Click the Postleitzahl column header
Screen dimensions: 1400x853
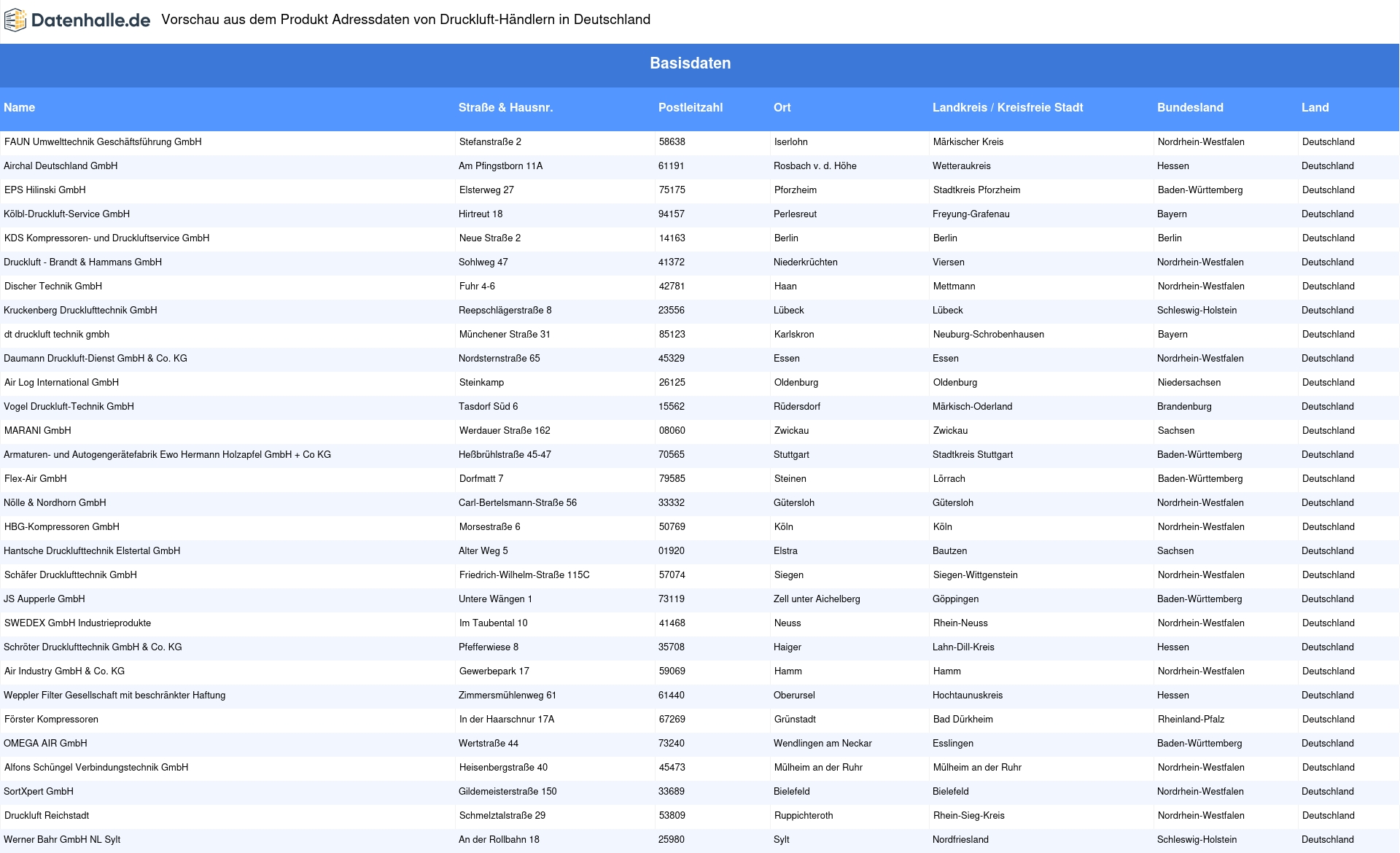[691, 107]
